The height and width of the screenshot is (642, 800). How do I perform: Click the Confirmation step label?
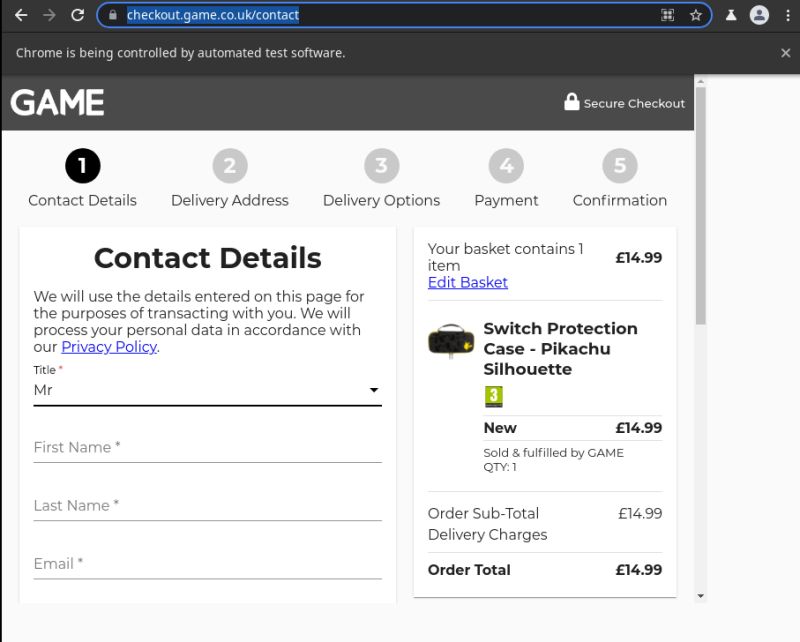click(x=620, y=201)
